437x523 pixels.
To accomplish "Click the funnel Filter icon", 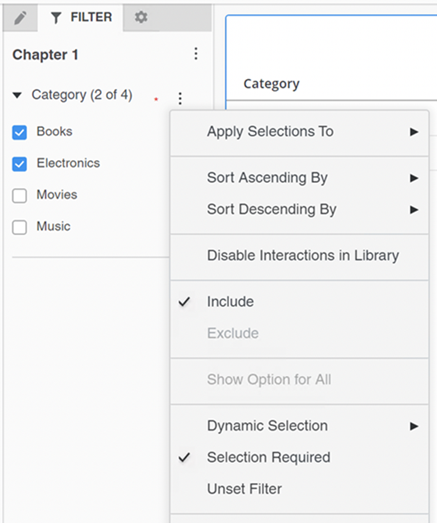I will click(56, 17).
